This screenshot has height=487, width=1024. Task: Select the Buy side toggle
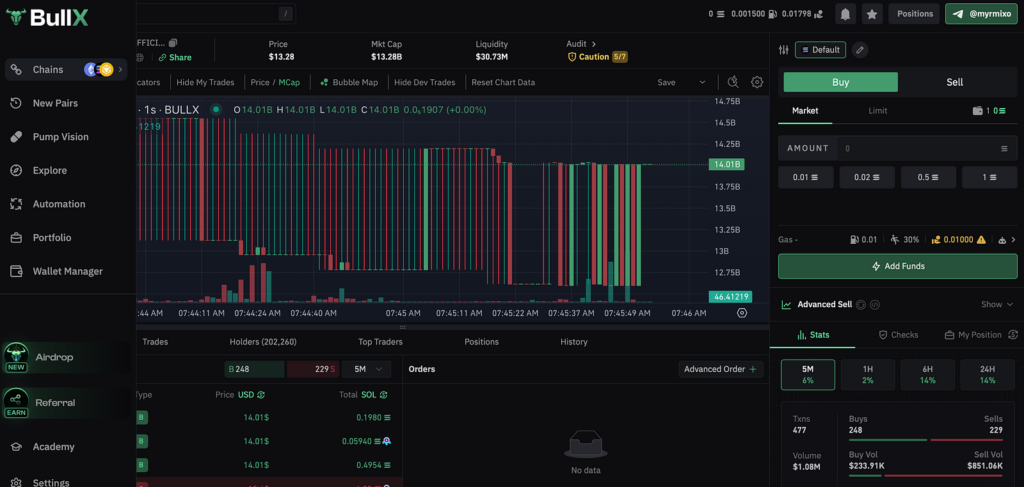pyautogui.click(x=840, y=82)
